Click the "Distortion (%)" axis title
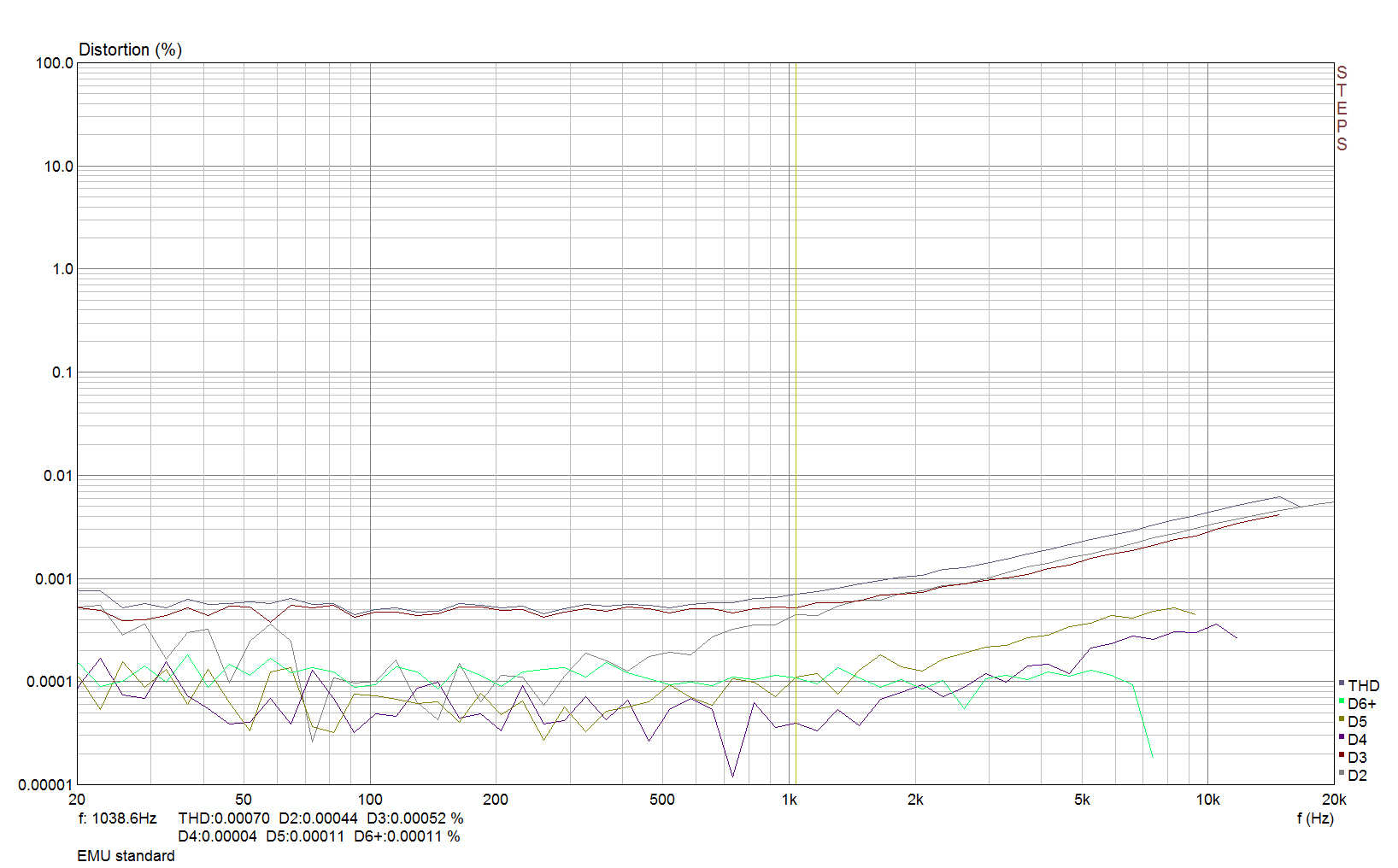The height and width of the screenshot is (868, 1398). point(130,50)
